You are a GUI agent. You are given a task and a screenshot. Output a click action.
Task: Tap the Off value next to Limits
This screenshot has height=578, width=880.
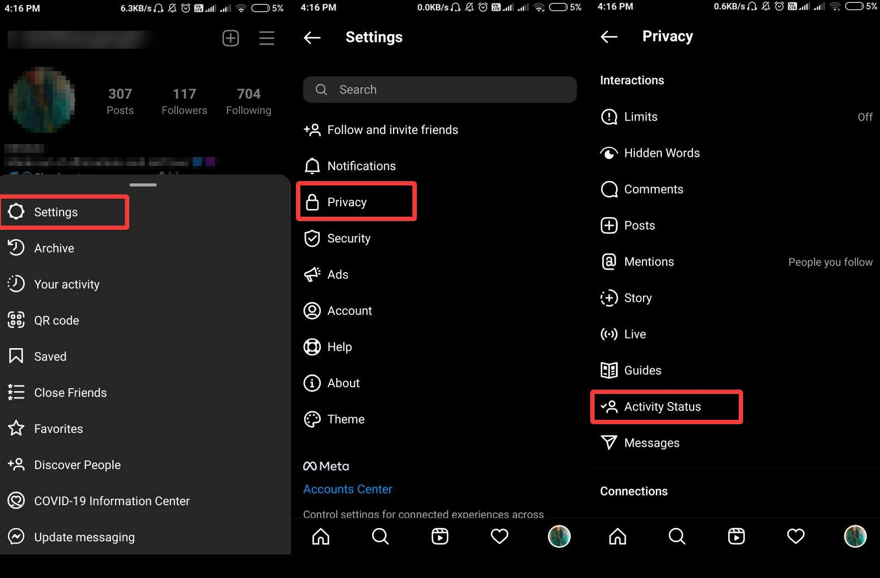coord(864,117)
